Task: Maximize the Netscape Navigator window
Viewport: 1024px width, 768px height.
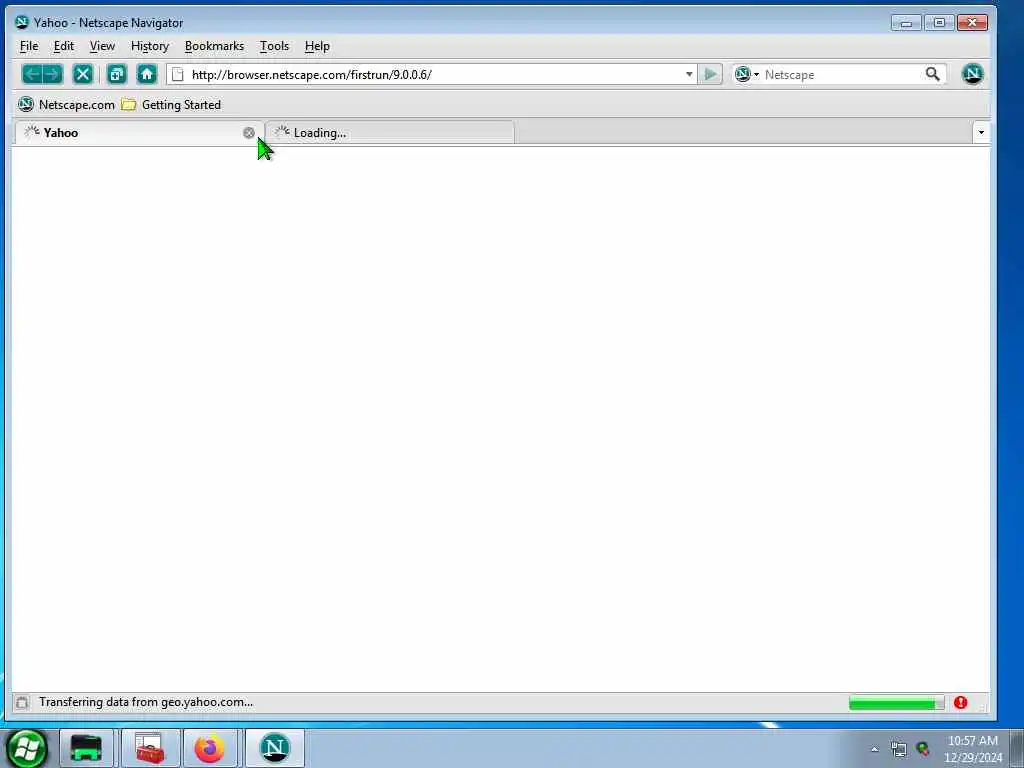Action: click(x=939, y=23)
